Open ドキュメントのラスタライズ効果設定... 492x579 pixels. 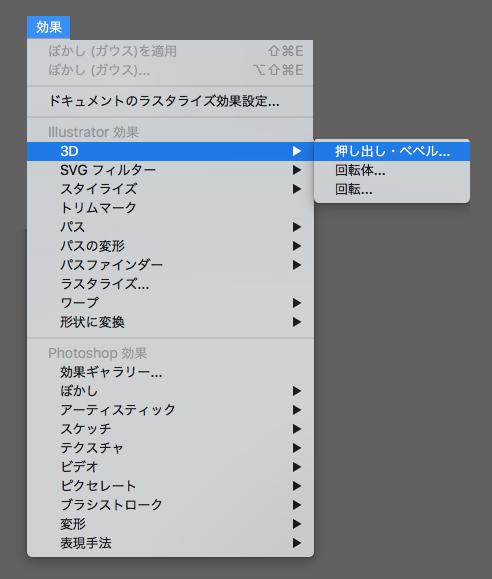click(170, 101)
